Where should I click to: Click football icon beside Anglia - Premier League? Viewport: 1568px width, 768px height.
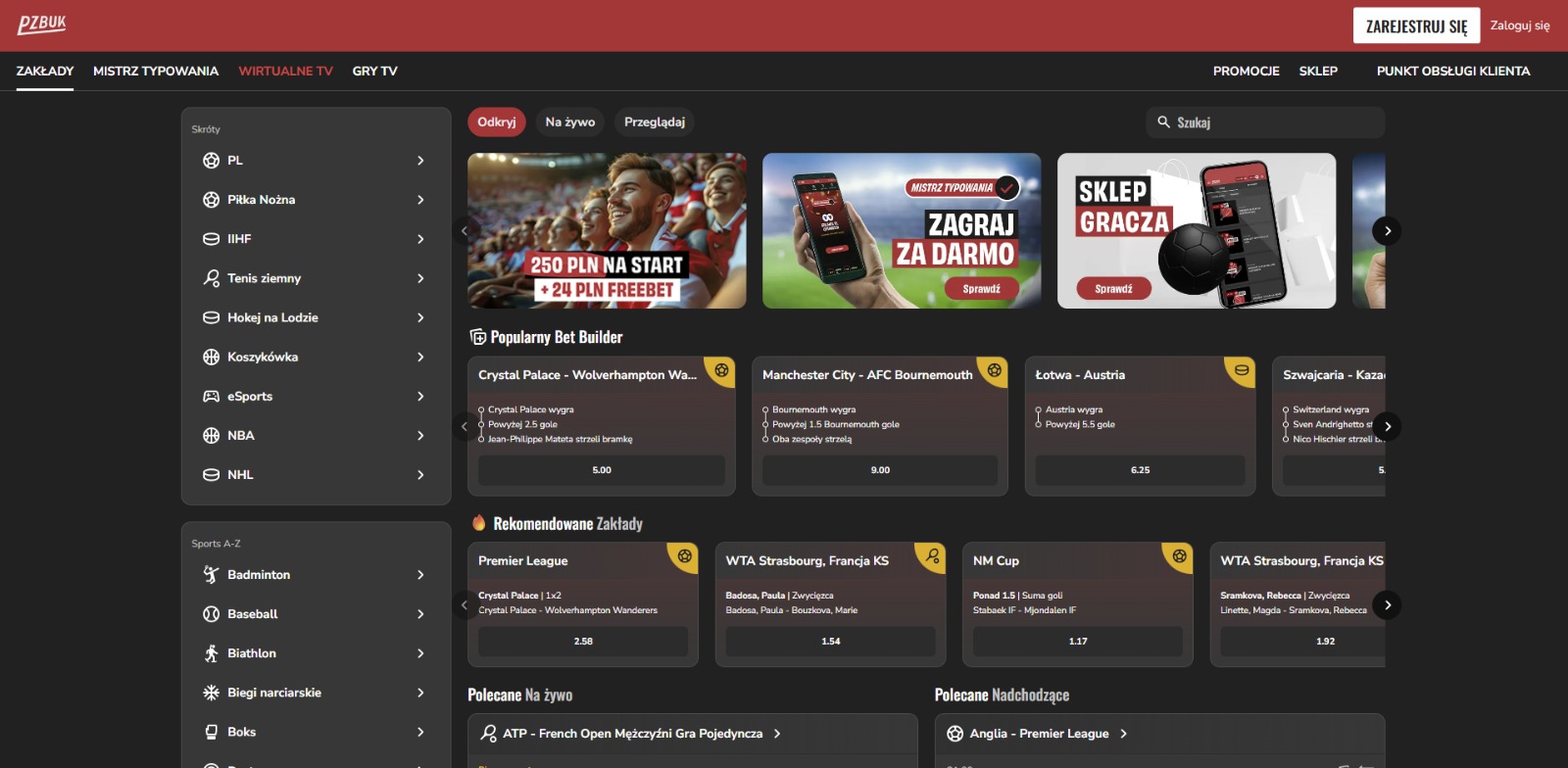pyautogui.click(x=955, y=734)
